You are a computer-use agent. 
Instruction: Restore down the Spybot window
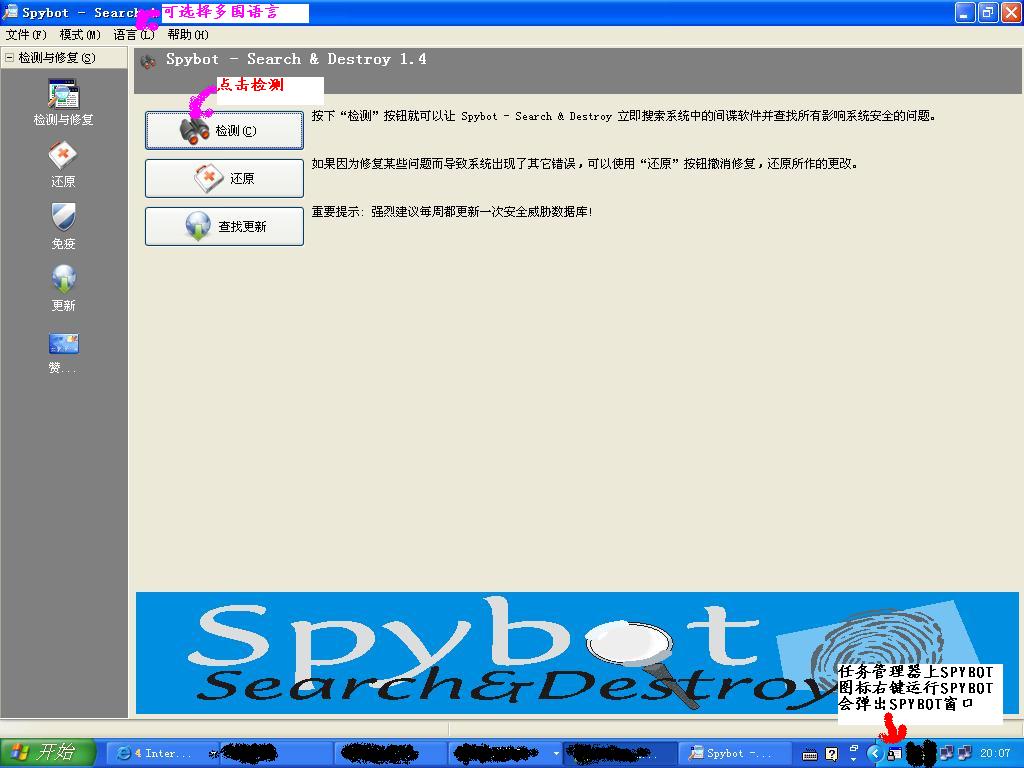987,12
